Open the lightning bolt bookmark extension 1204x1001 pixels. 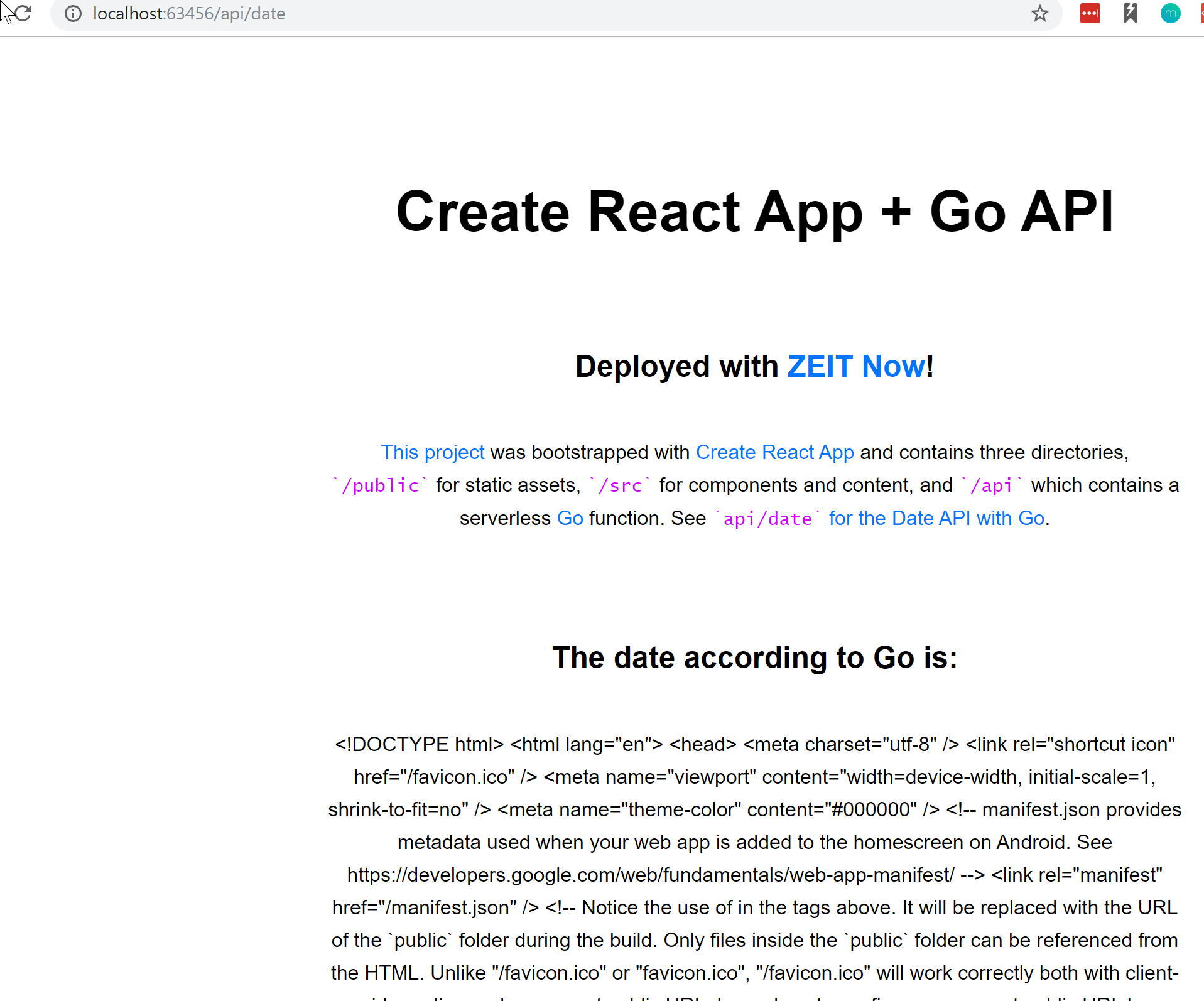(x=1131, y=14)
